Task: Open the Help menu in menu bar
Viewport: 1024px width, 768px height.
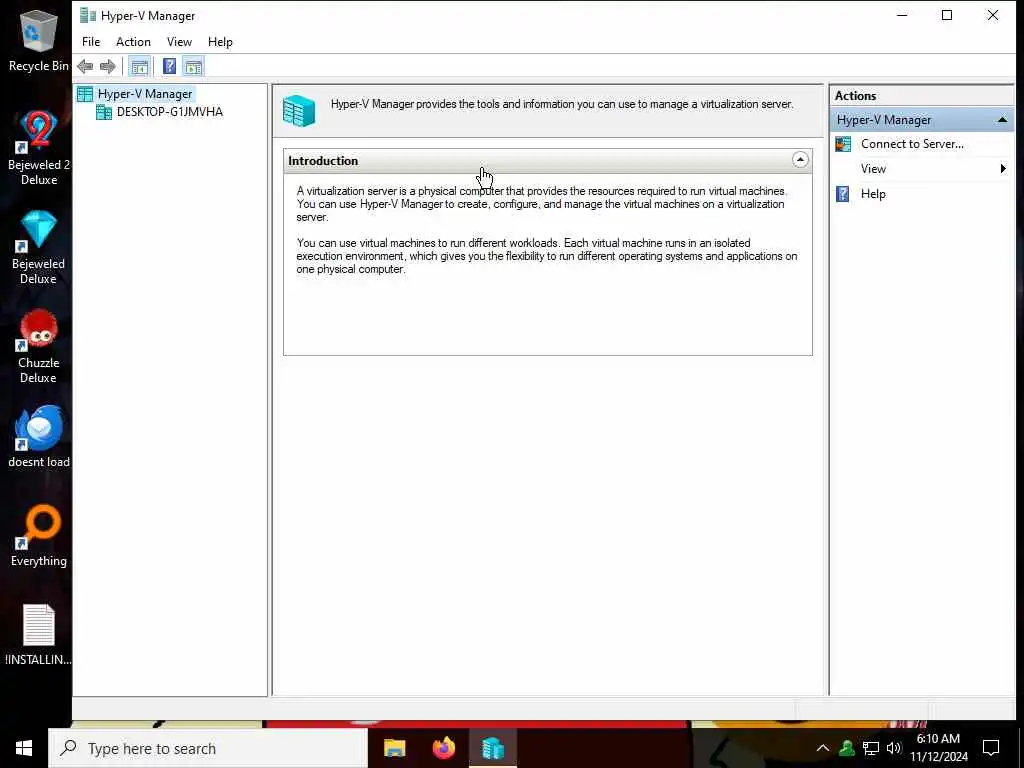Action: tap(220, 42)
